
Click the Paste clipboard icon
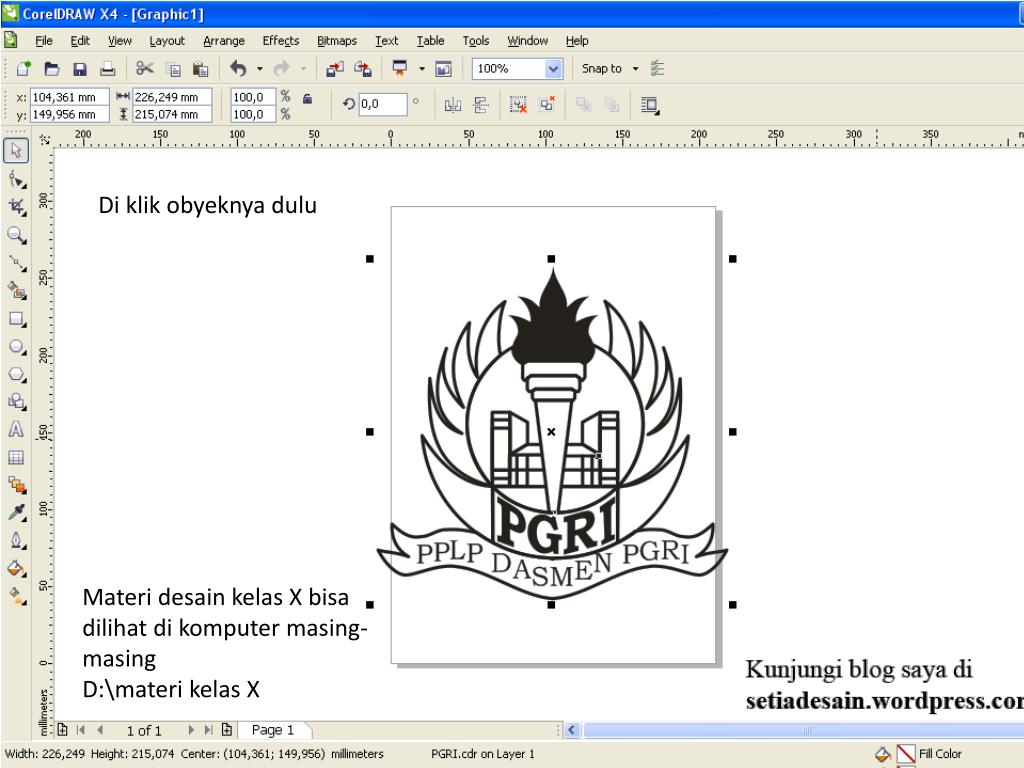[200, 69]
